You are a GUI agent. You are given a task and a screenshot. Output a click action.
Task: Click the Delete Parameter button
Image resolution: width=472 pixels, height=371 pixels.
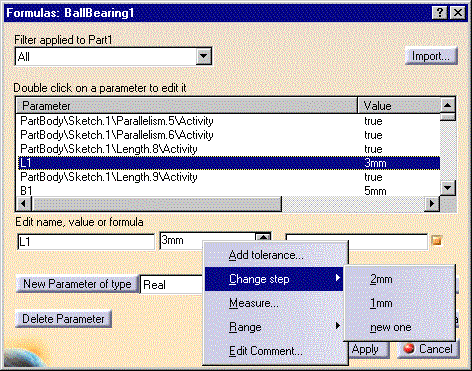(x=63, y=319)
